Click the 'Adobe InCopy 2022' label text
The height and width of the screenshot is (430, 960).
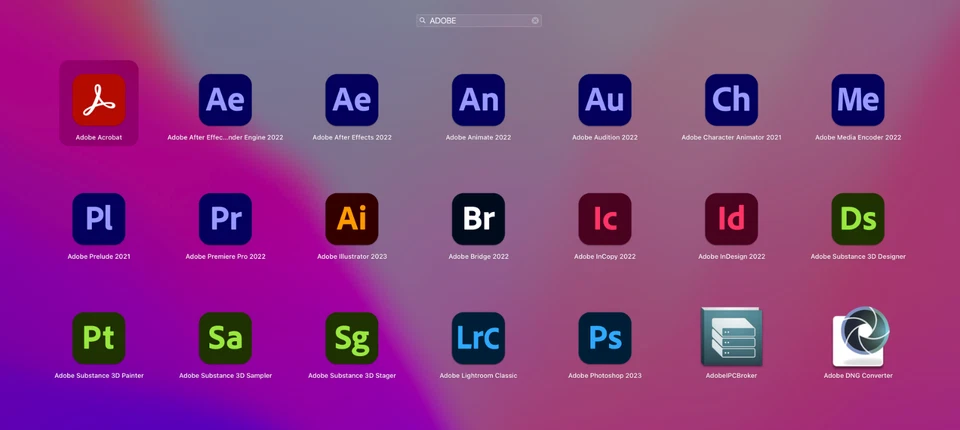605,257
